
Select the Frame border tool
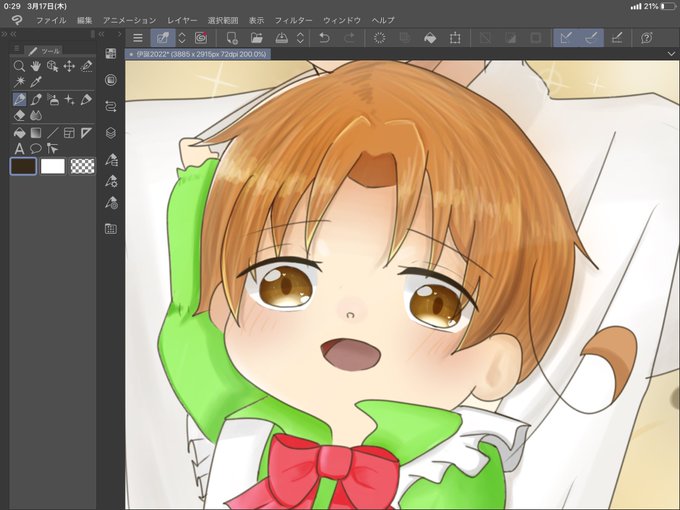pos(69,133)
